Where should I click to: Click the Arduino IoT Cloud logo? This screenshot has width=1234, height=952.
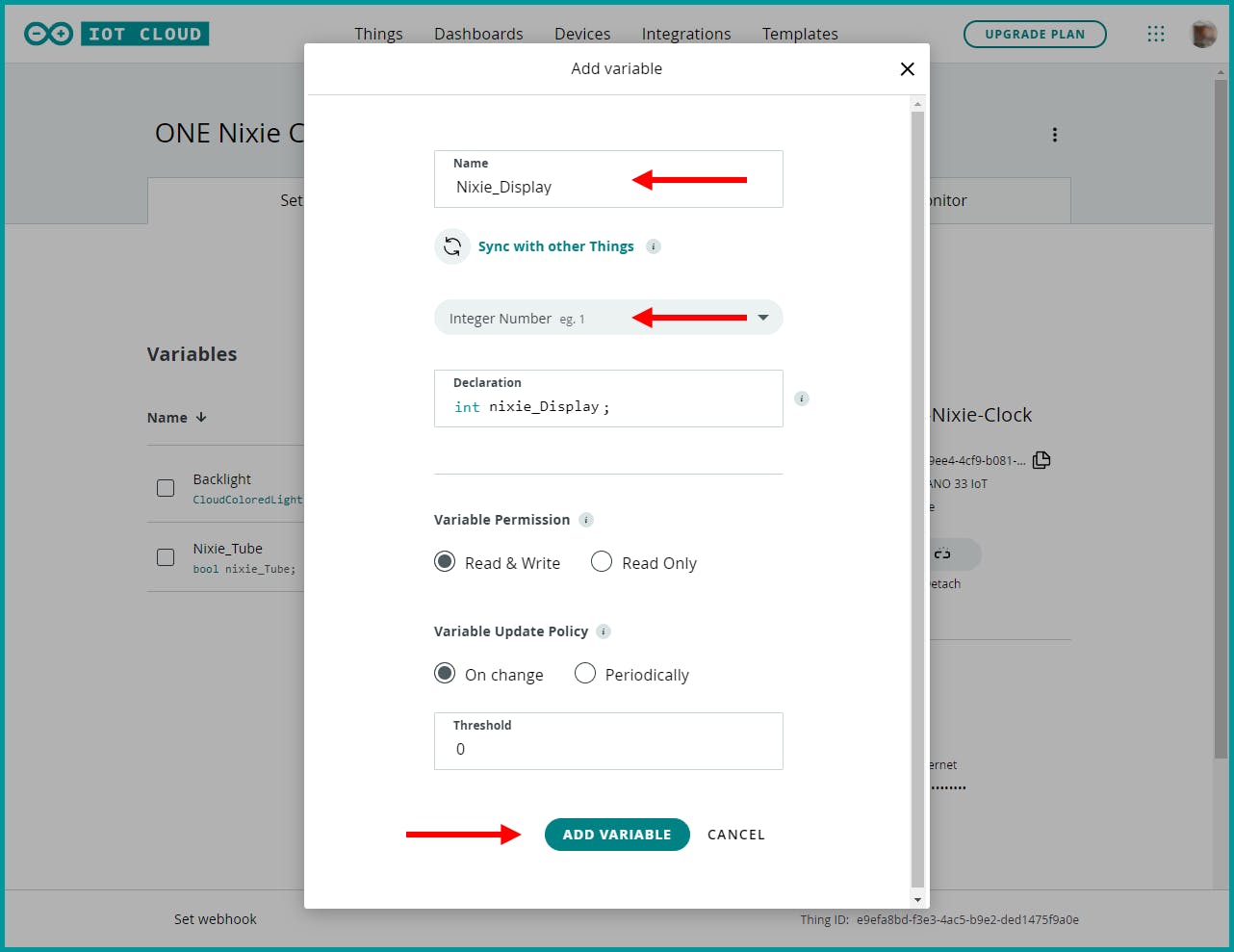(116, 34)
